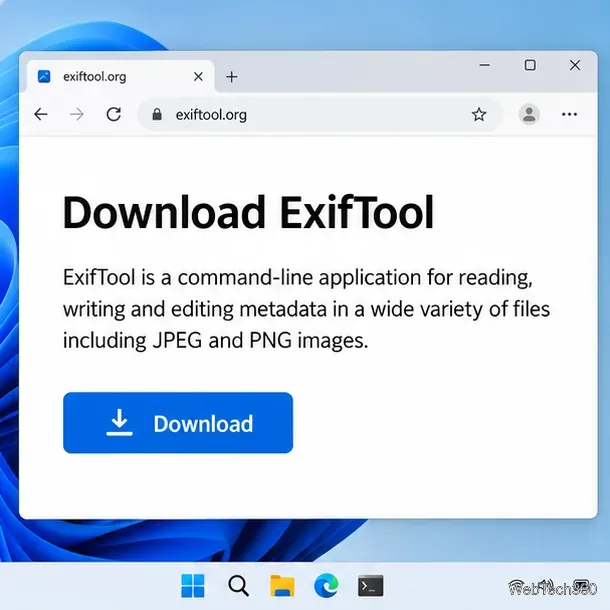Close the browser window
610x610 pixels.
point(575,65)
